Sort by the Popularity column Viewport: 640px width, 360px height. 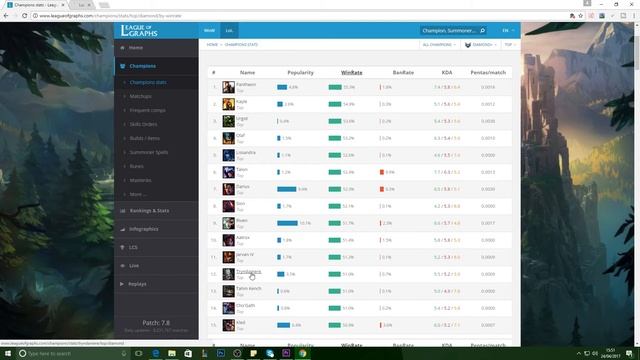300,73
